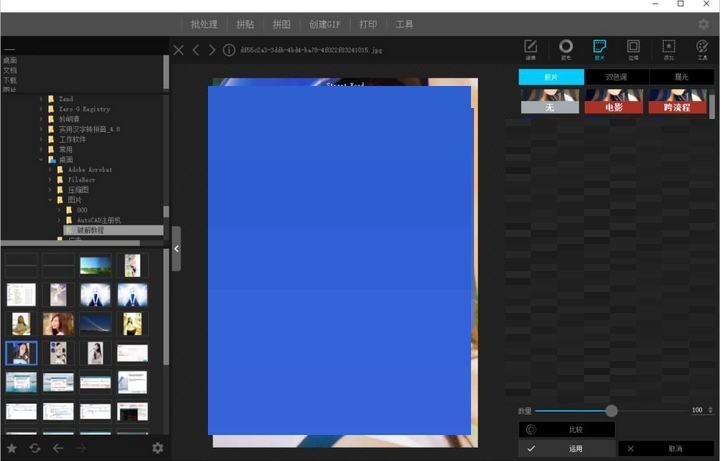The height and width of the screenshot is (461, 723).
Task: Apply the 跨流程 cross-process preset
Action: click(x=677, y=101)
